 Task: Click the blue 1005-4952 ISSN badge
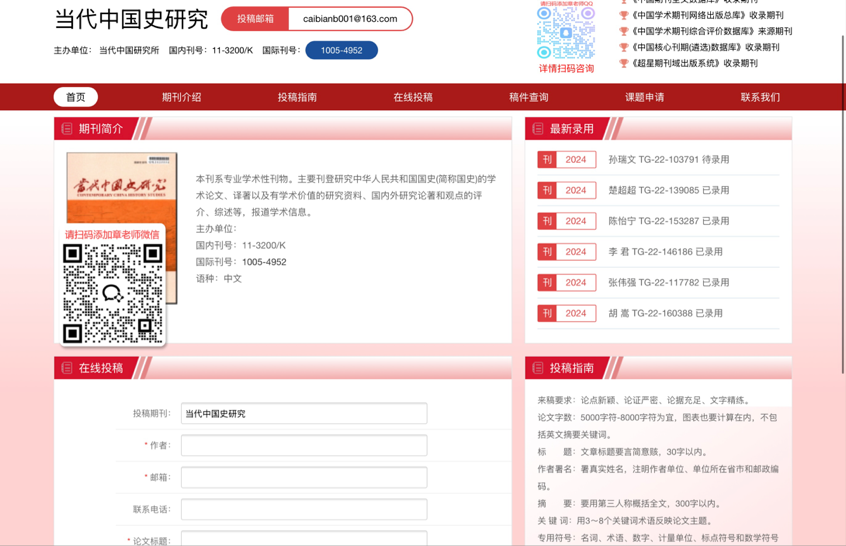[341, 50]
